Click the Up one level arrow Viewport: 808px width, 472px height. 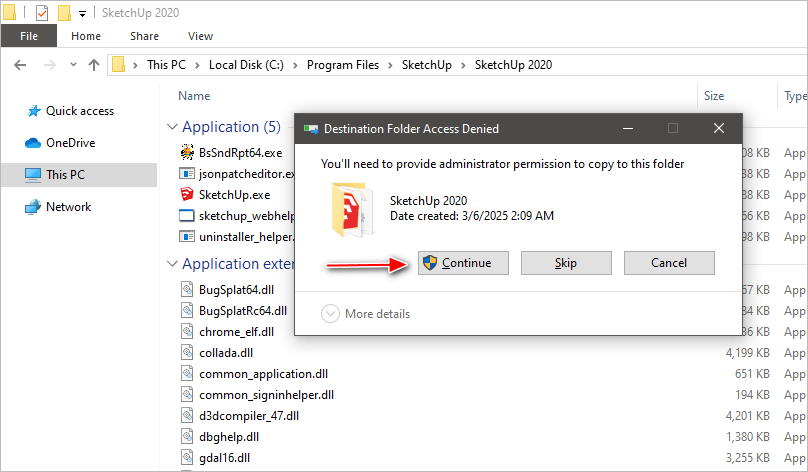coord(94,65)
